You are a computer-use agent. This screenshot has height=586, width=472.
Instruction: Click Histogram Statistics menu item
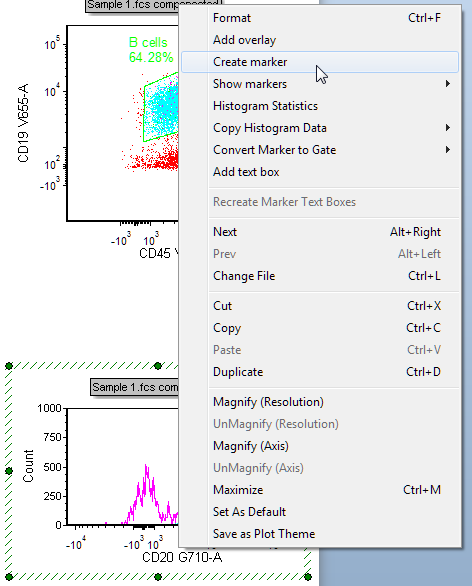pyautogui.click(x=320, y=106)
